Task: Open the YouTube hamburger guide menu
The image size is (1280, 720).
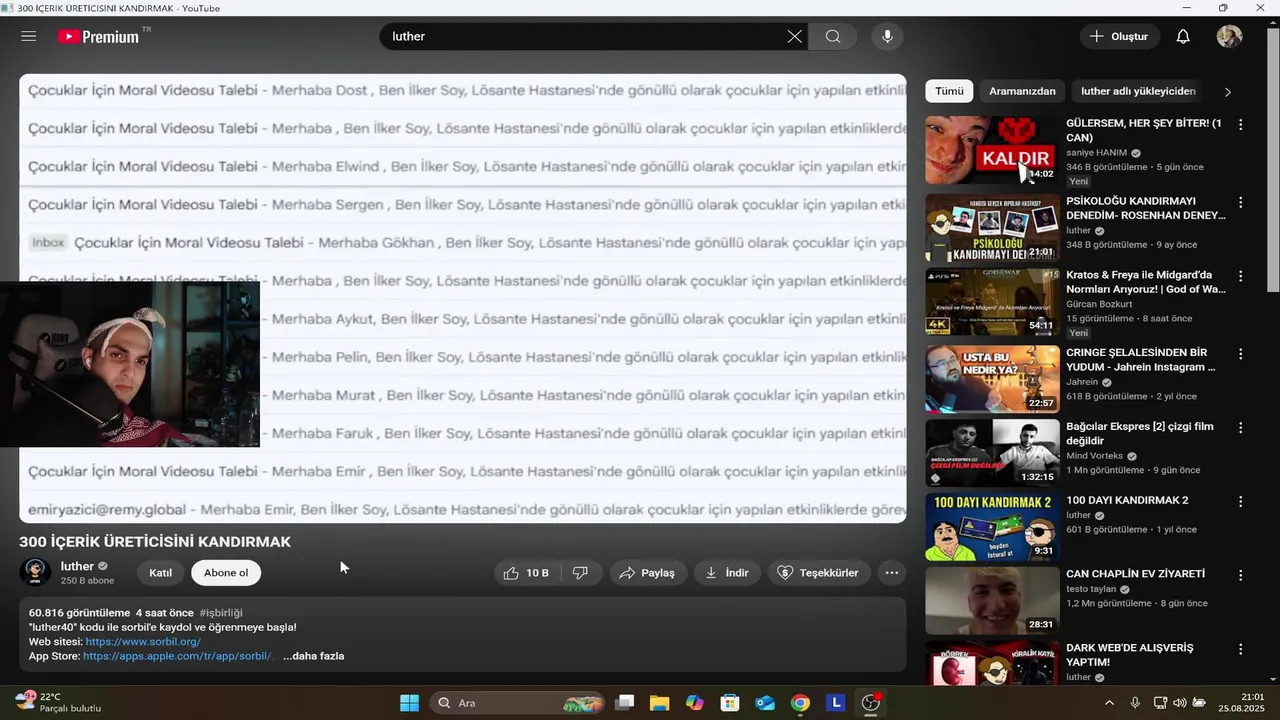Action: point(29,36)
